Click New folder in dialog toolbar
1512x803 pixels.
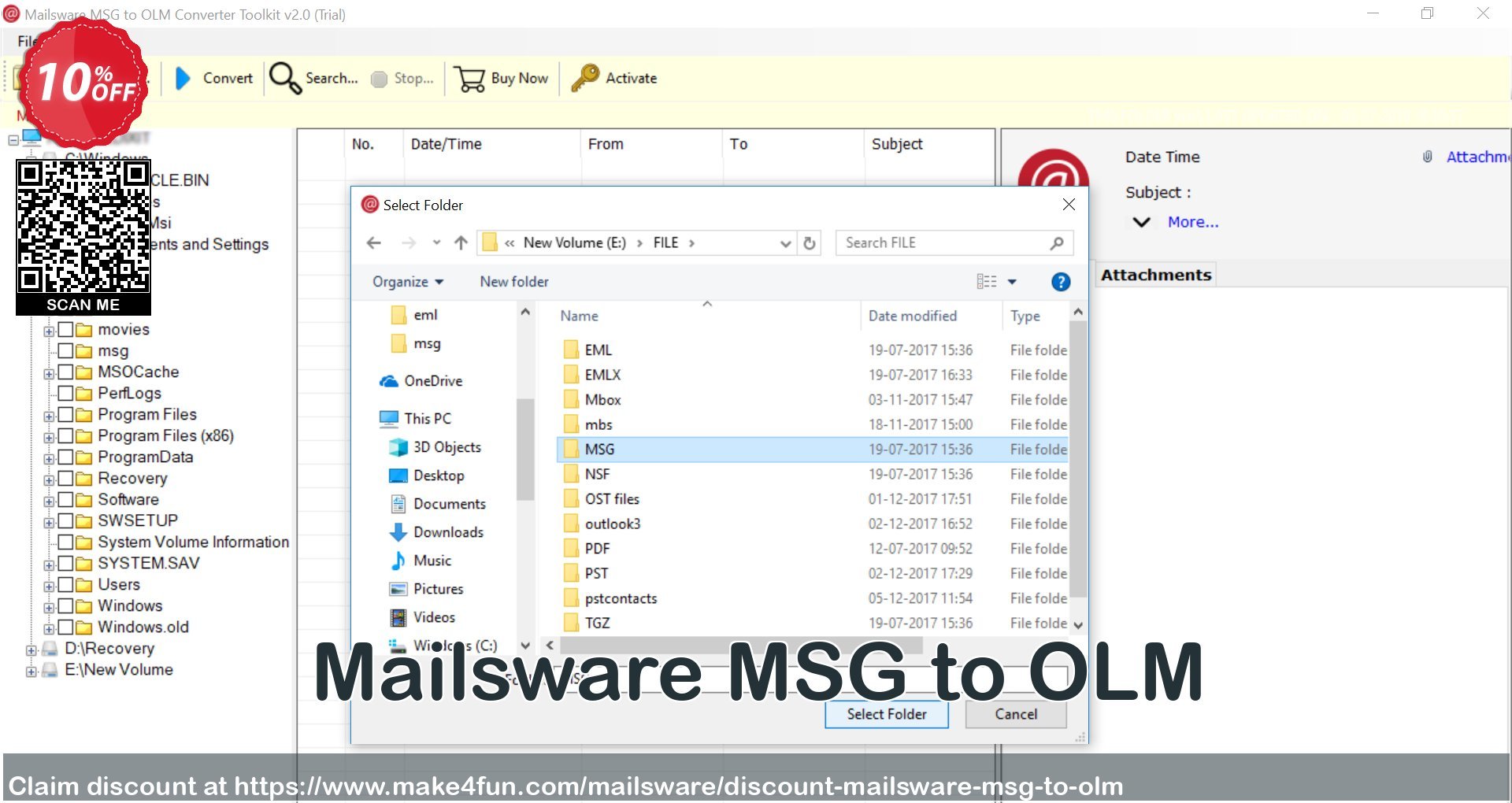(x=514, y=282)
